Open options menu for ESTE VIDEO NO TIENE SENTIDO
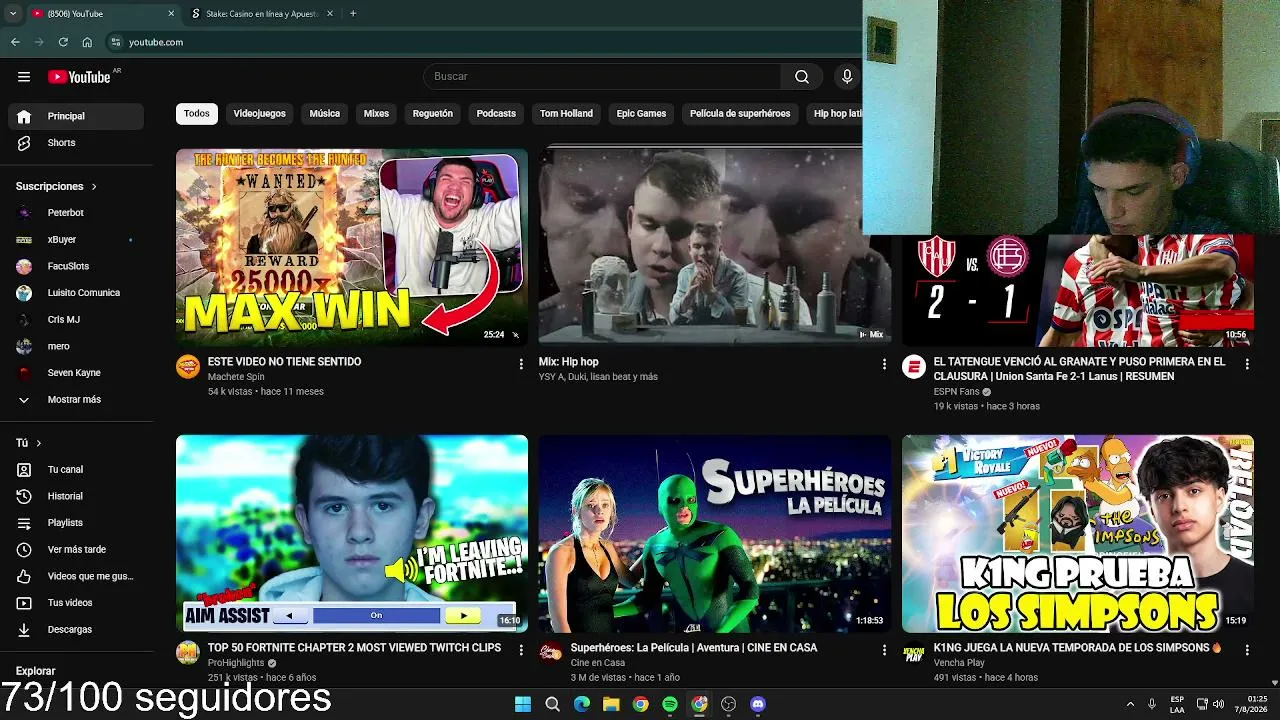This screenshot has width=1280, height=720. click(521, 365)
